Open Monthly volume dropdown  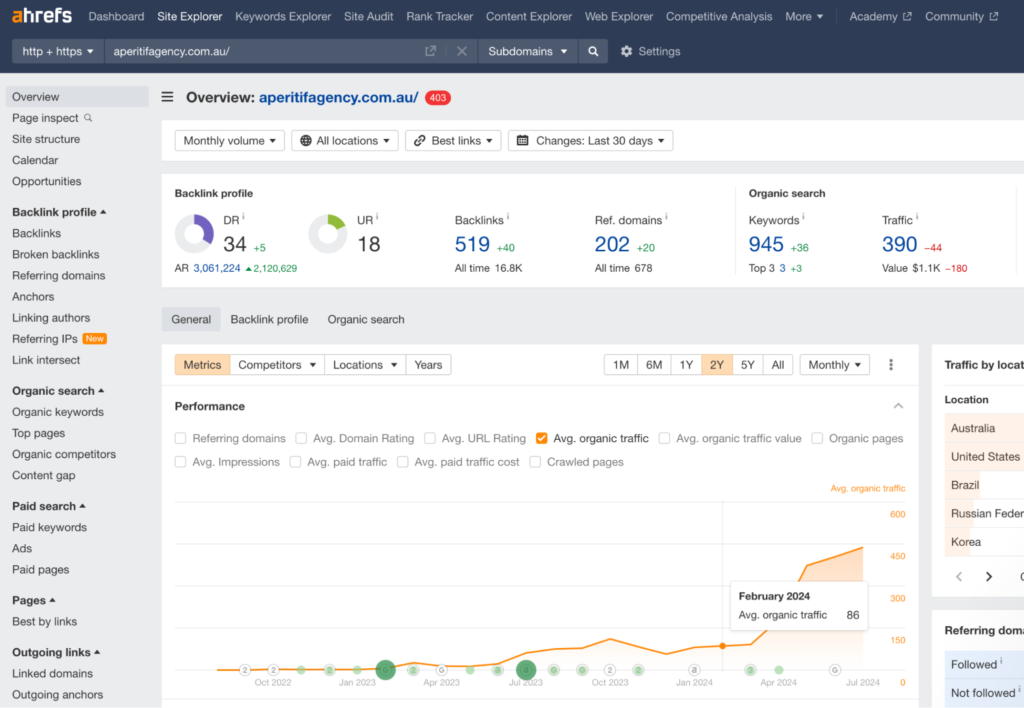[229, 140]
